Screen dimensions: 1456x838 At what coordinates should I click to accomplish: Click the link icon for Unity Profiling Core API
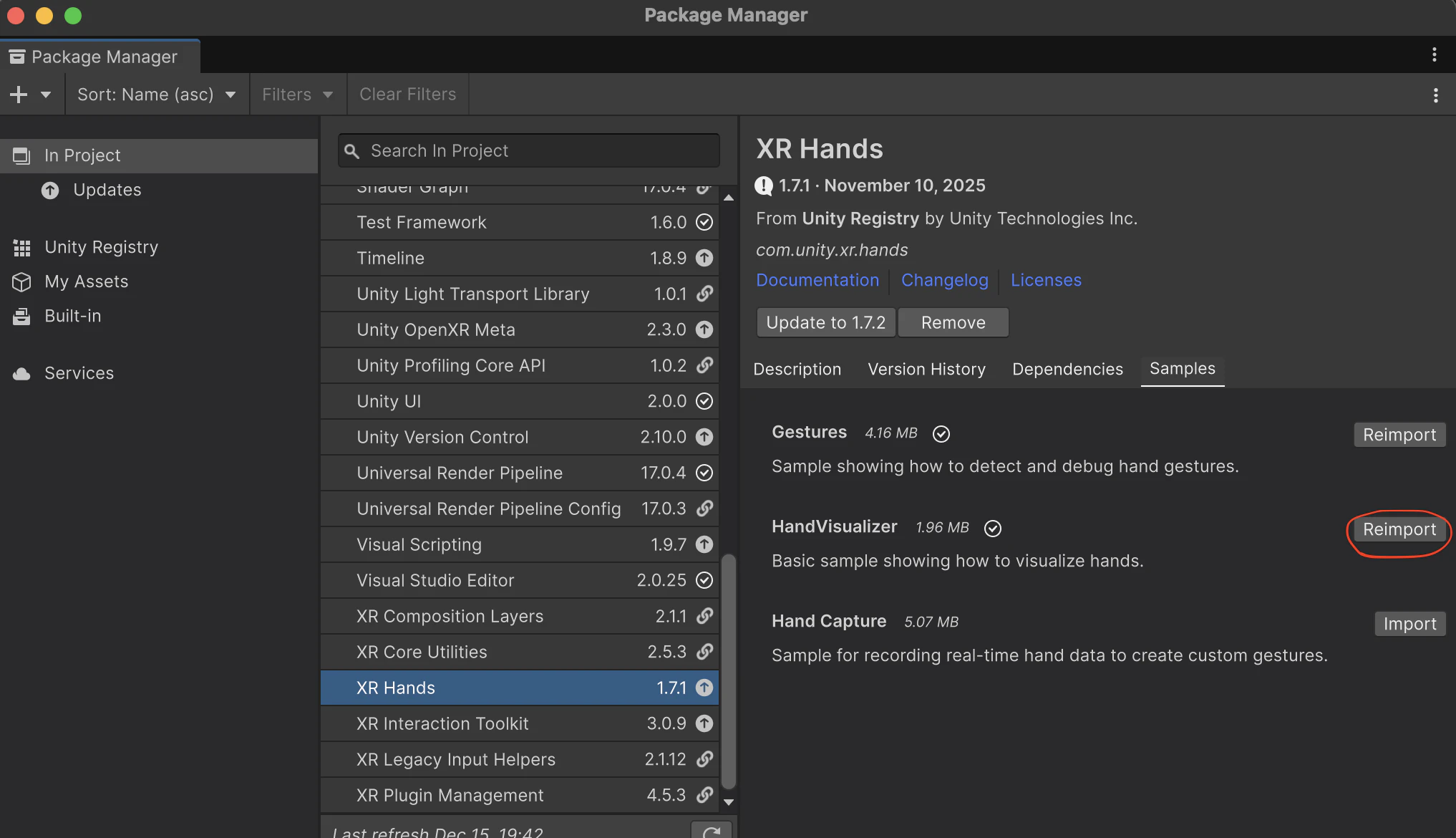[x=704, y=365]
